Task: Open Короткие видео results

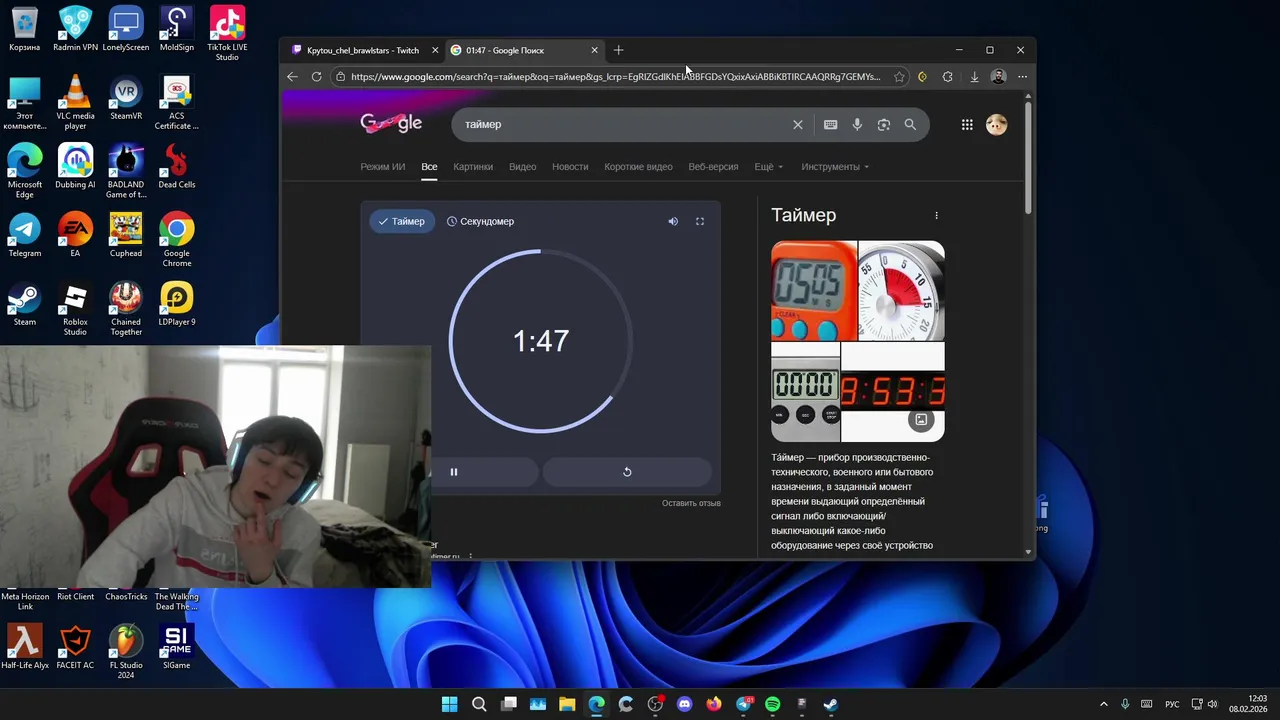Action: click(638, 167)
